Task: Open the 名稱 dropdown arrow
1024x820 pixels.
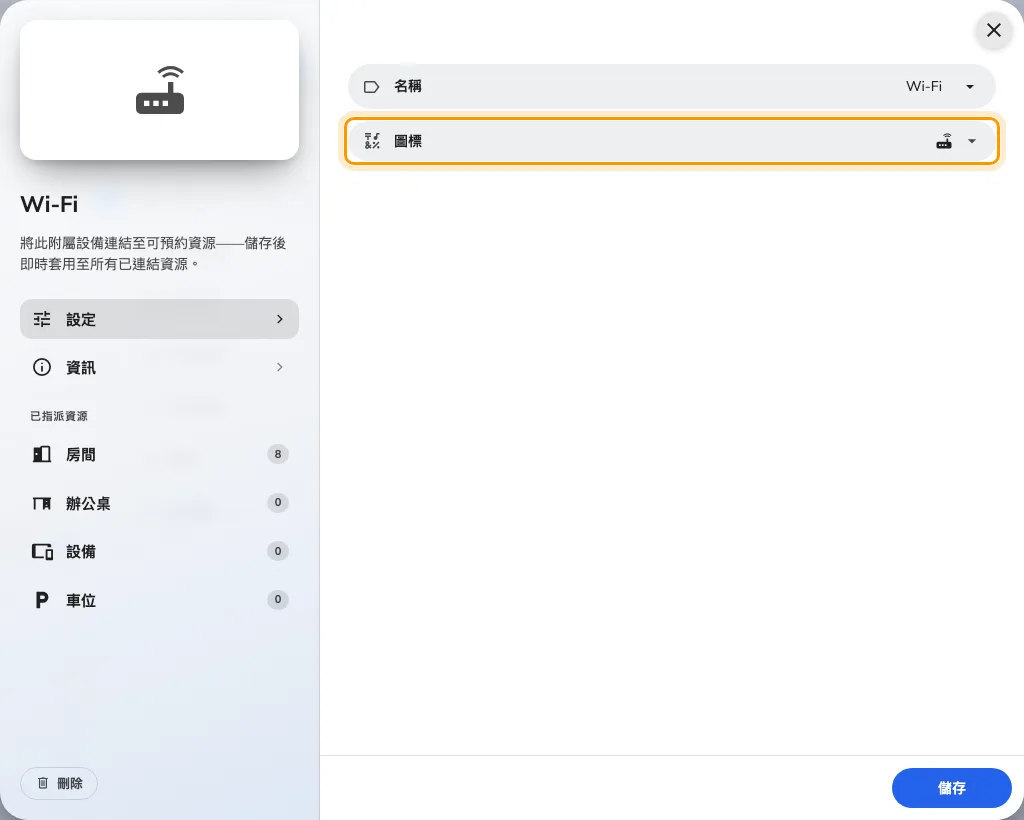Action: pos(970,87)
